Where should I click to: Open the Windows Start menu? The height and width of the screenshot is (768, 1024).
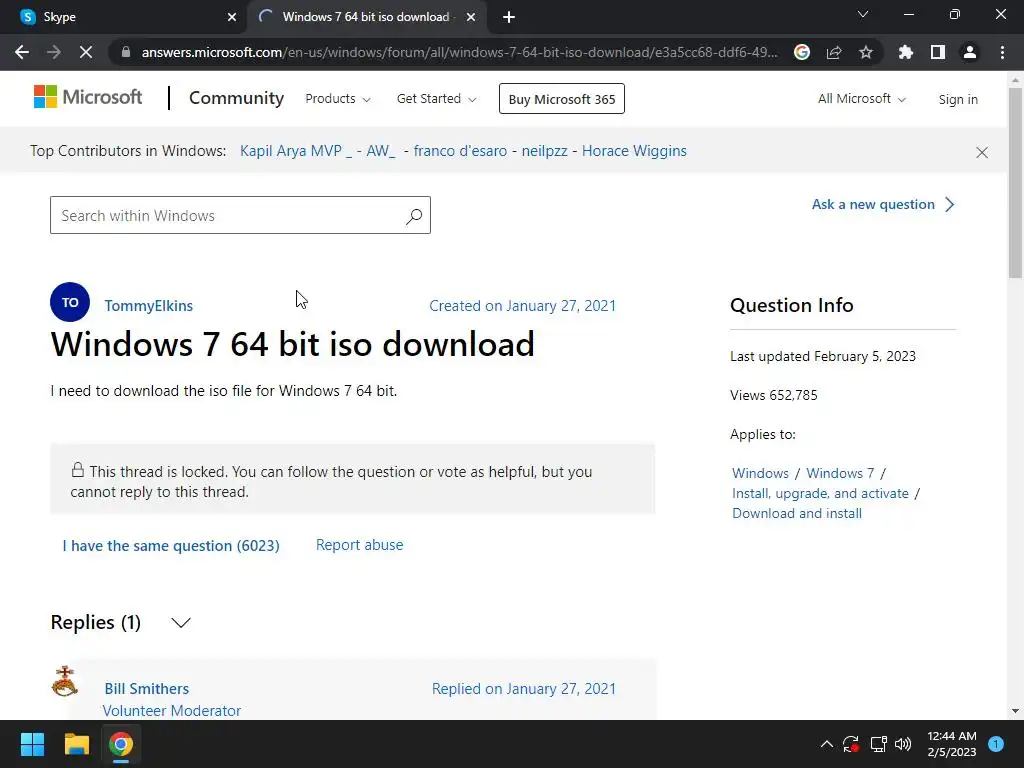(x=32, y=744)
